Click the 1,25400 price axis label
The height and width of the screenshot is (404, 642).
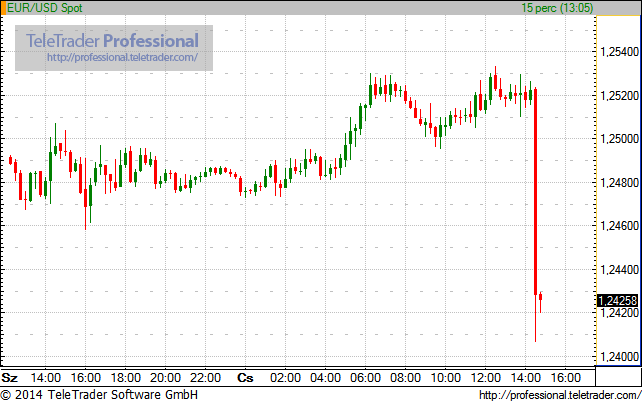coord(619,52)
